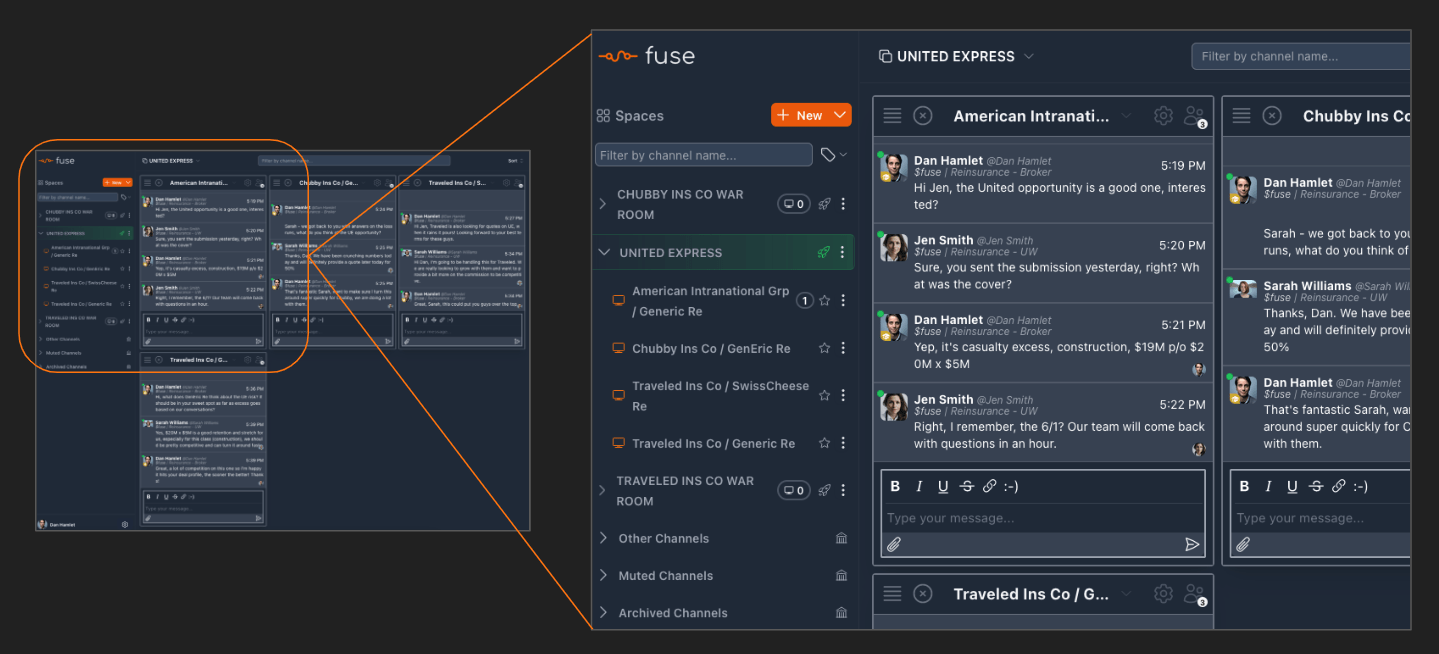This screenshot has width=1439, height=654.
Task: Click the hamburger menu icon on Chubby Ins Co panel
Action: coord(1241,116)
